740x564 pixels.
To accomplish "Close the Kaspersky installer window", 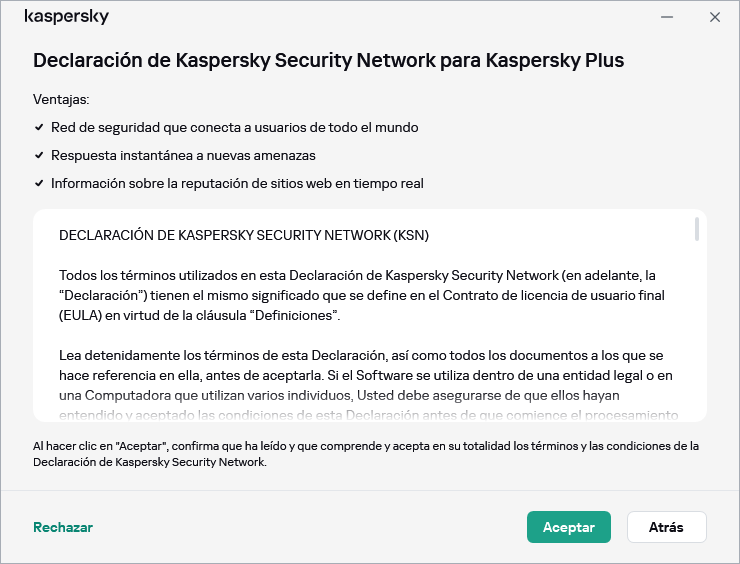I will pos(715,17).
